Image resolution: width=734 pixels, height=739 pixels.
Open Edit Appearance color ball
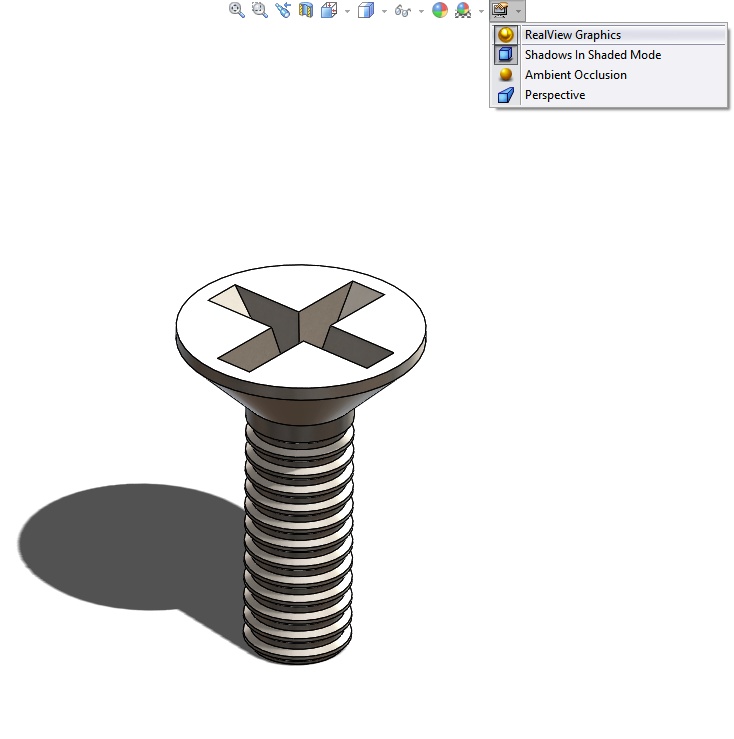tap(440, 10)
